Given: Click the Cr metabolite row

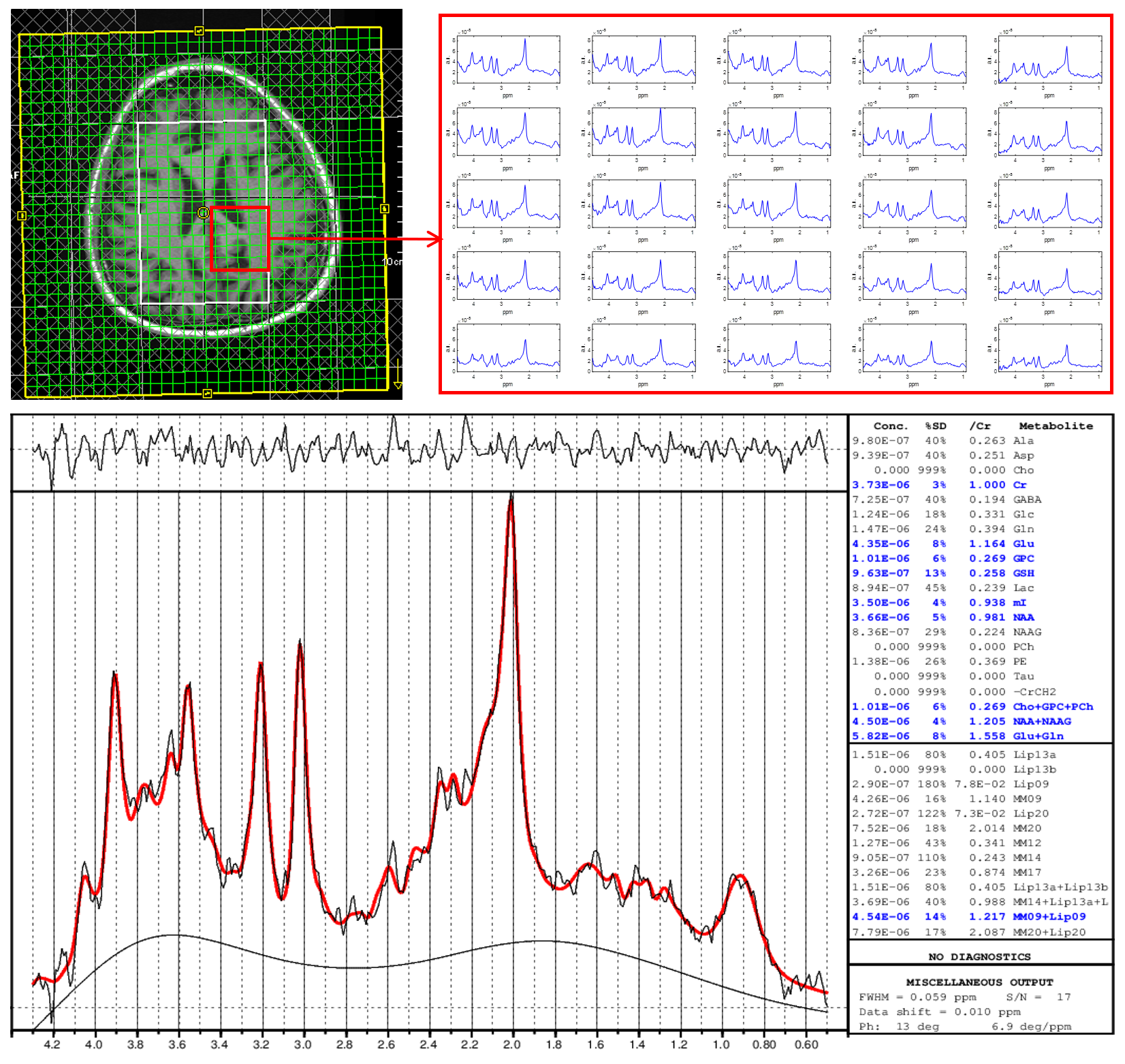Looking at the screenshot, I should 979,485.
